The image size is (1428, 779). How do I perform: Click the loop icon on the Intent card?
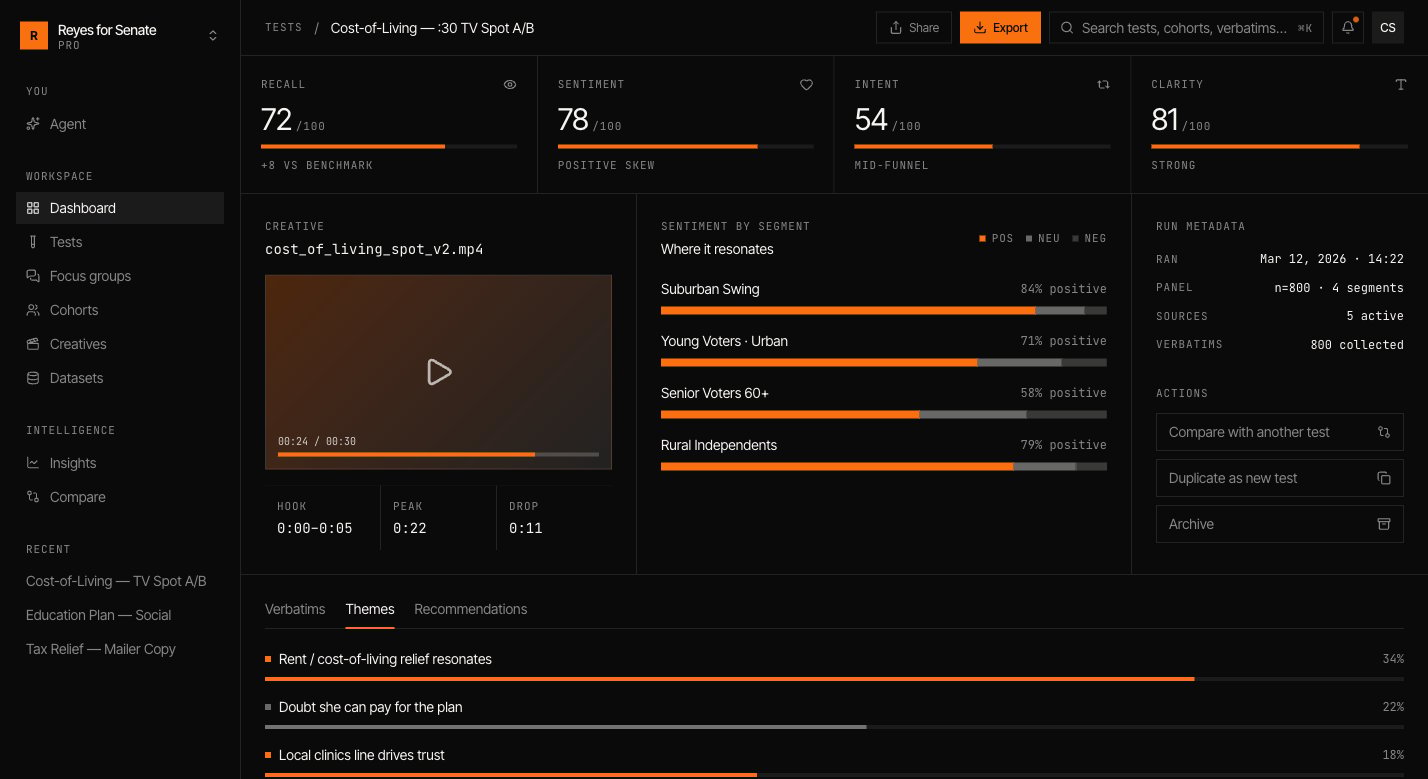pos(1104,85)
